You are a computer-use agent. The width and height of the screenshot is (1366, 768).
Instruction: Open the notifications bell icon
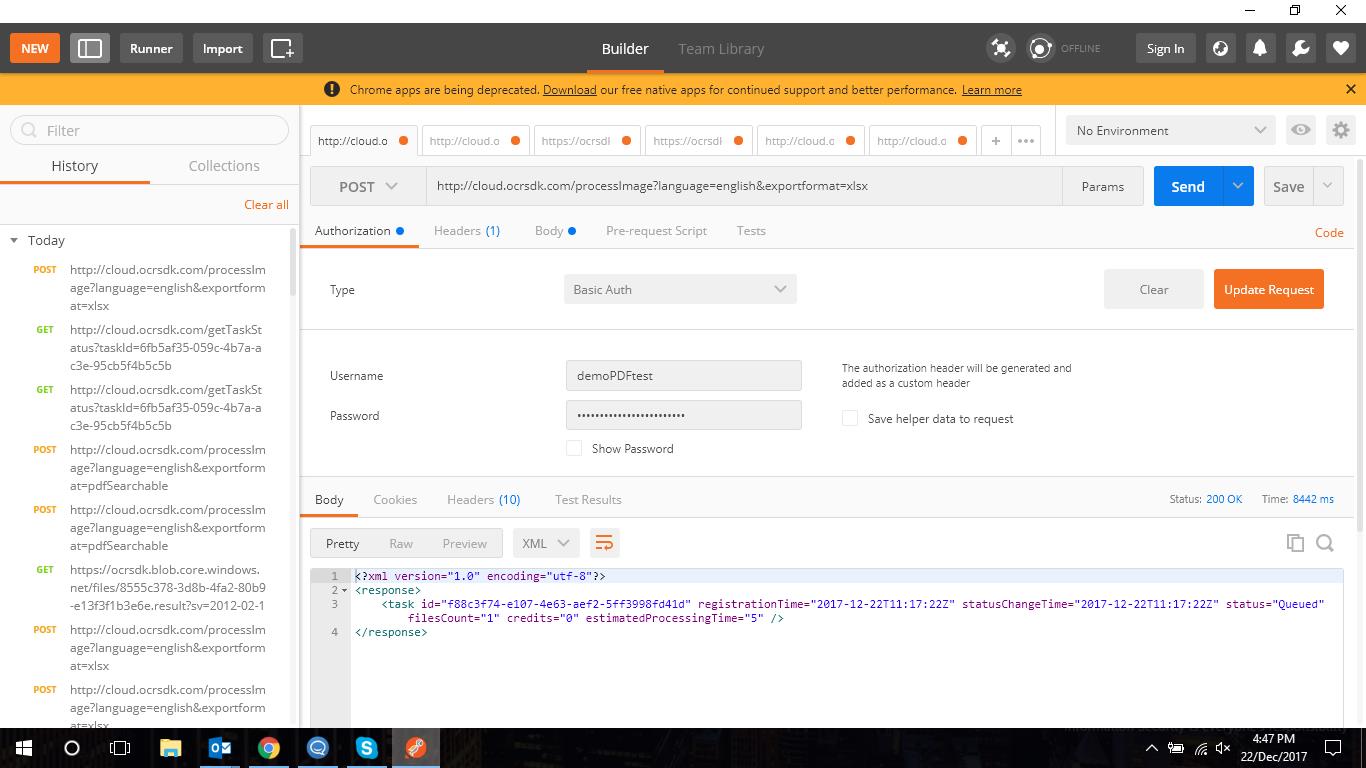click(x=1259, y=48)
